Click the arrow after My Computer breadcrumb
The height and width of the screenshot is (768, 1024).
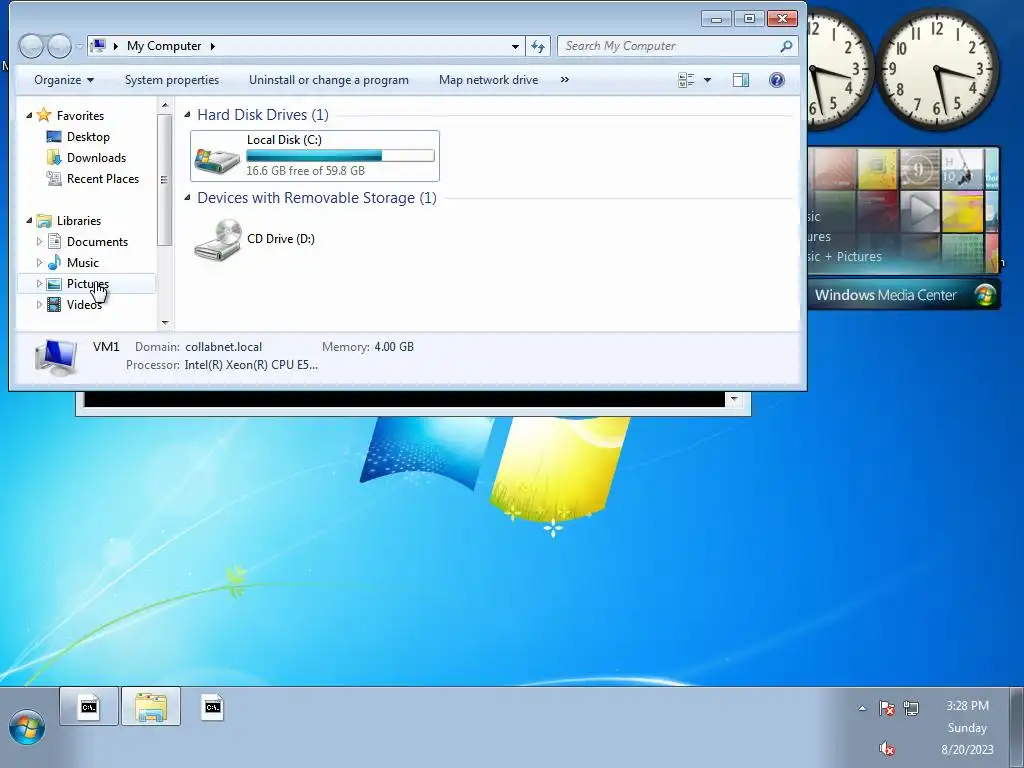point(213,46)
